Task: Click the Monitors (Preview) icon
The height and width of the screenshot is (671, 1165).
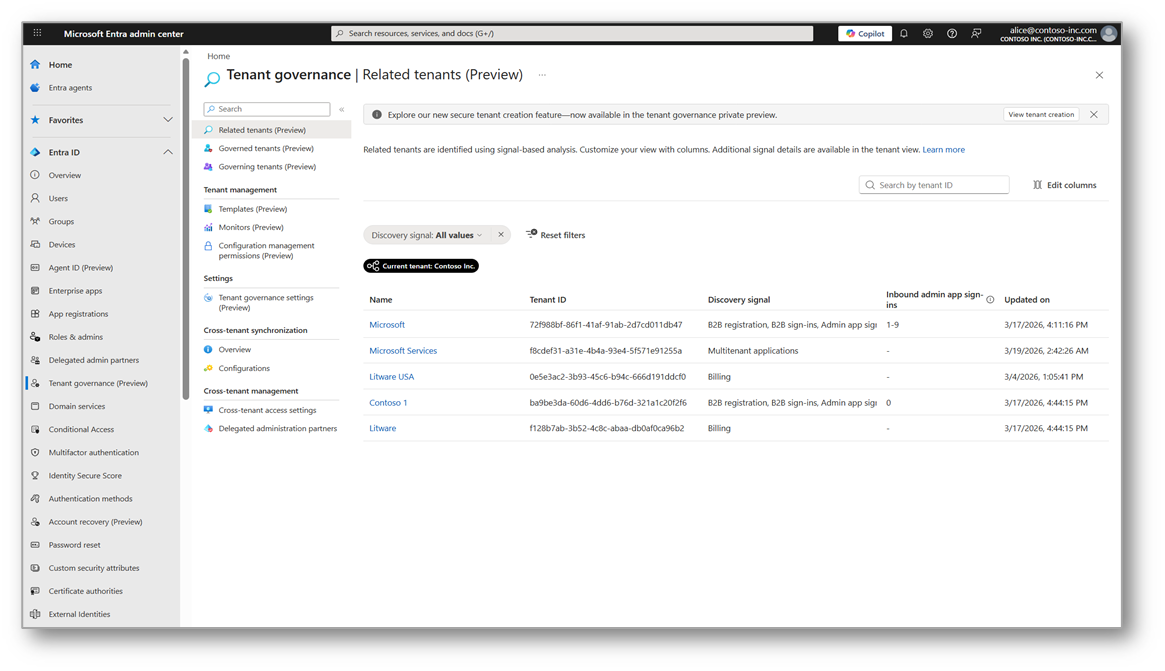Action: point(208,227)
